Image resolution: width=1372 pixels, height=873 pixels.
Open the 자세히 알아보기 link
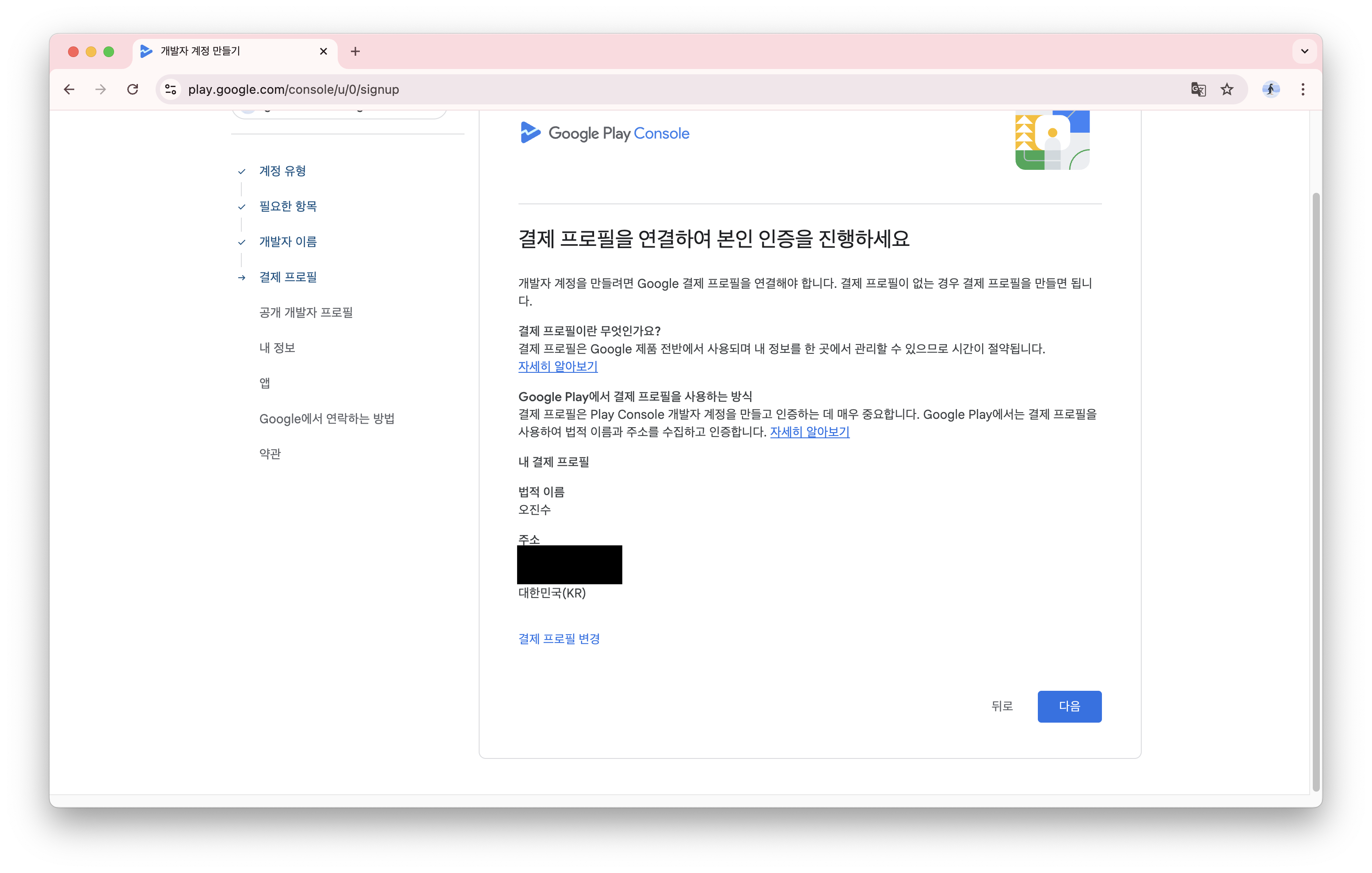(x=557, y=367)
